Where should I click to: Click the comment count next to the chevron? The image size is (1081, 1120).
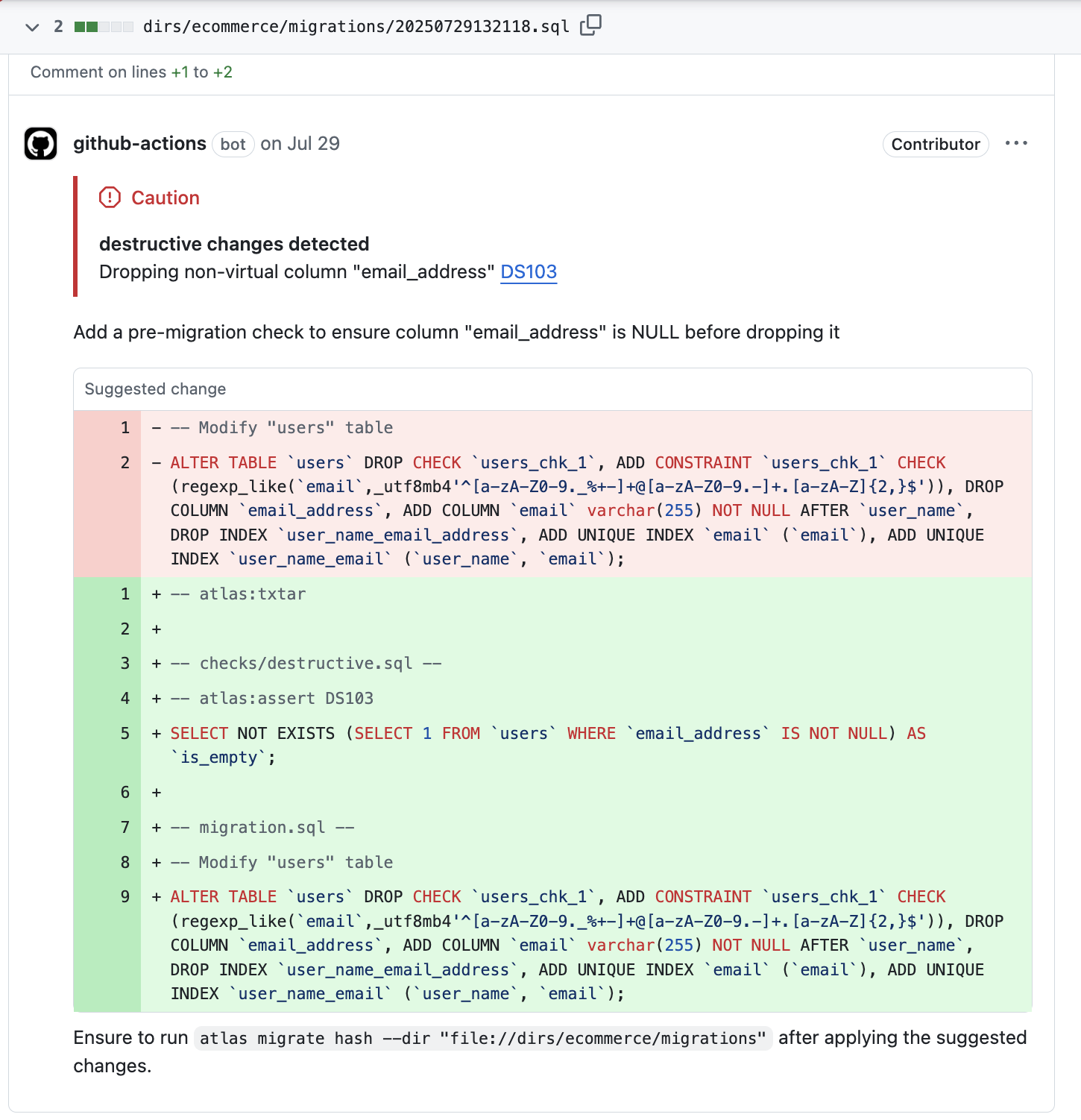pyautogui.click(x=57, y=27)
